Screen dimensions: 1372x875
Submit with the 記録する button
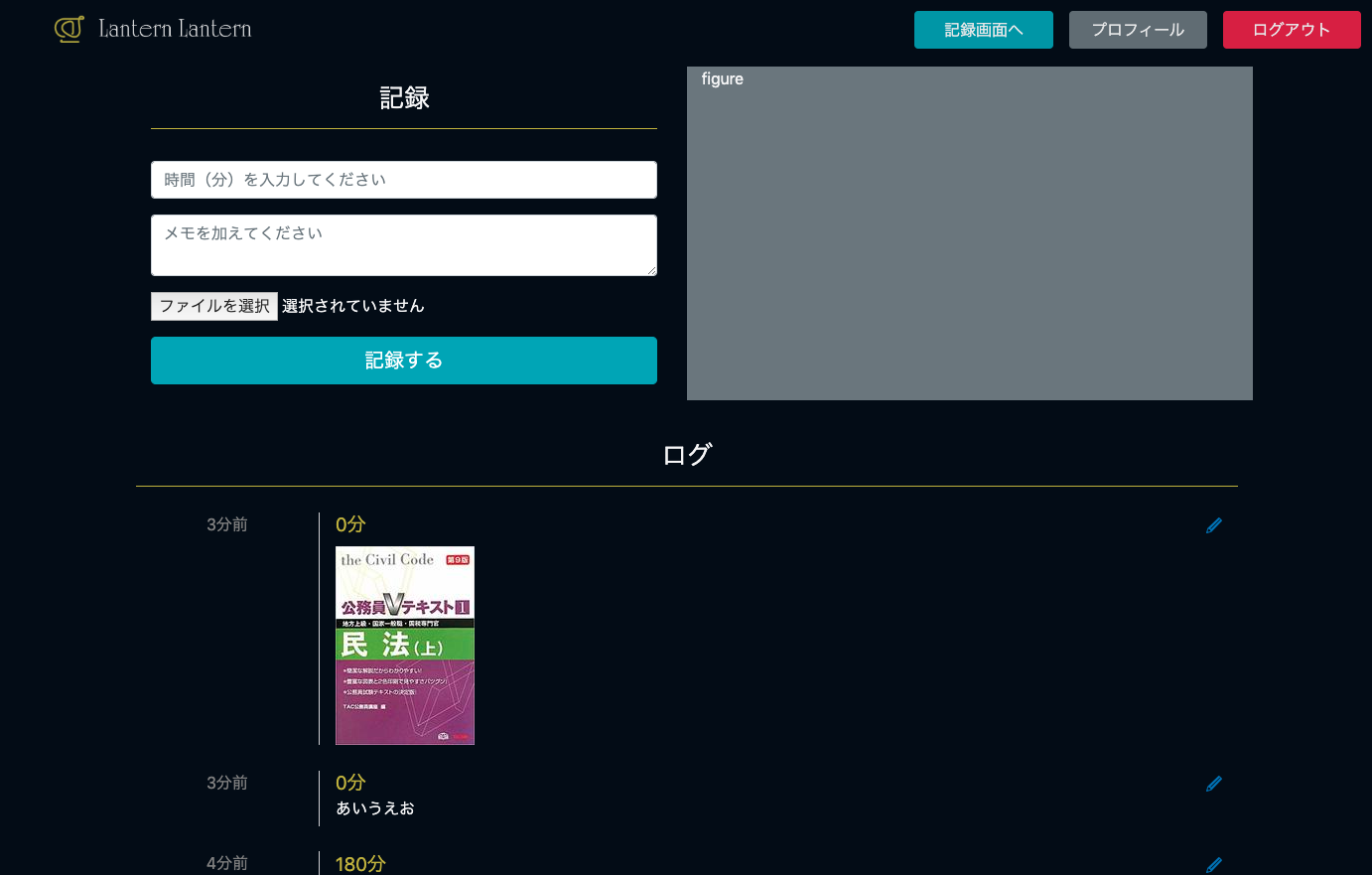pyautogui.click(x=404, y=361)
